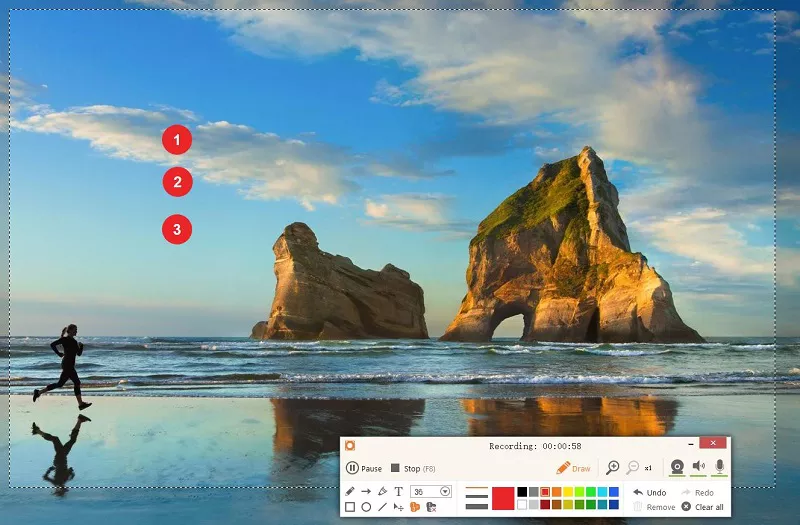Click the Zoom out magnifier icon
This screenshot has height=525, width=800.
[633, 467]
